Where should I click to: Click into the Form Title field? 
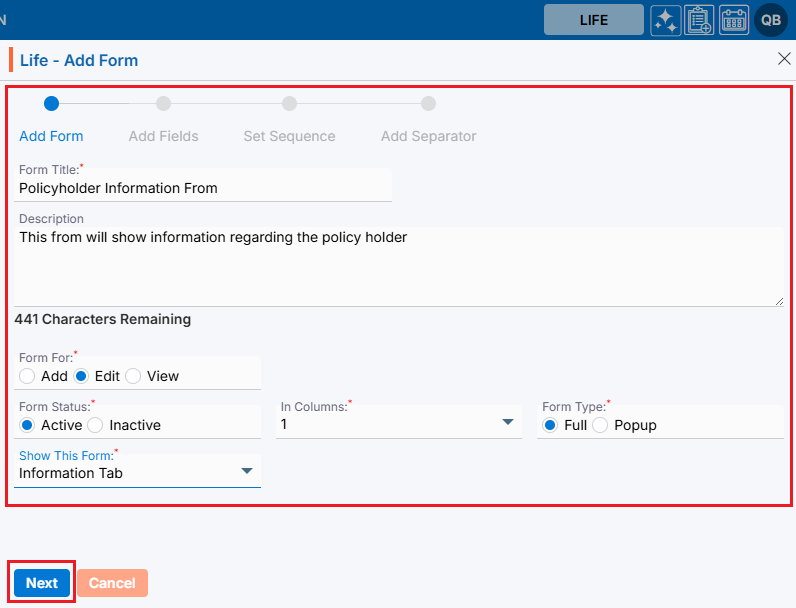pos(204,188)
